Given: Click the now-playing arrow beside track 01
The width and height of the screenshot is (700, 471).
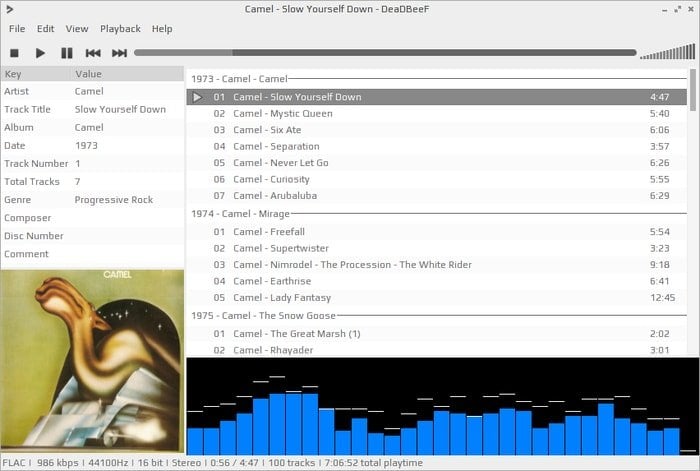Looking at the screenshot, I should click(197, 97).
